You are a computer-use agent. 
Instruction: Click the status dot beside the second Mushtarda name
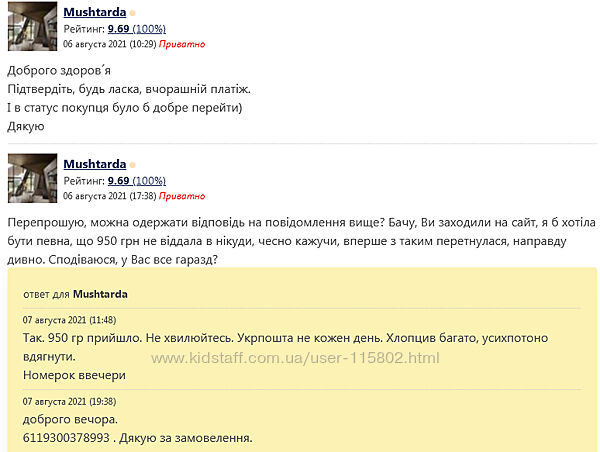[x=133, y=164]
